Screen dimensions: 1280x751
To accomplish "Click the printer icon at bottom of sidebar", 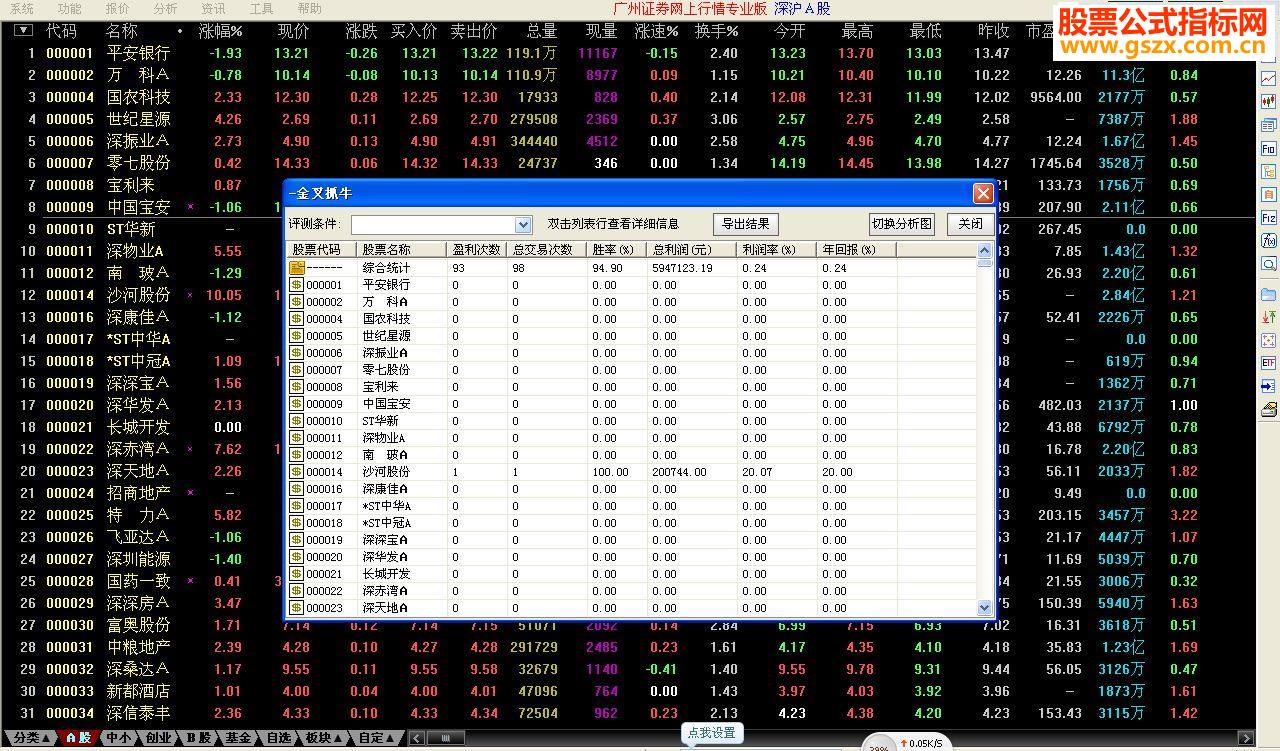I will (1268, 409).
